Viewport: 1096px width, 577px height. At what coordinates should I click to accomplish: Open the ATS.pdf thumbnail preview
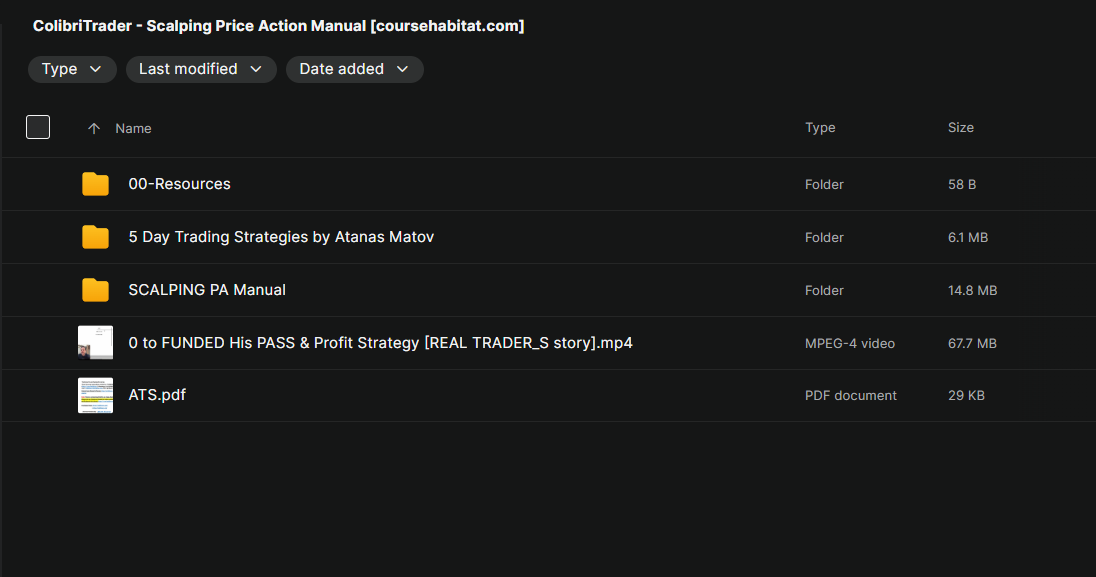(x=95, y=395)
